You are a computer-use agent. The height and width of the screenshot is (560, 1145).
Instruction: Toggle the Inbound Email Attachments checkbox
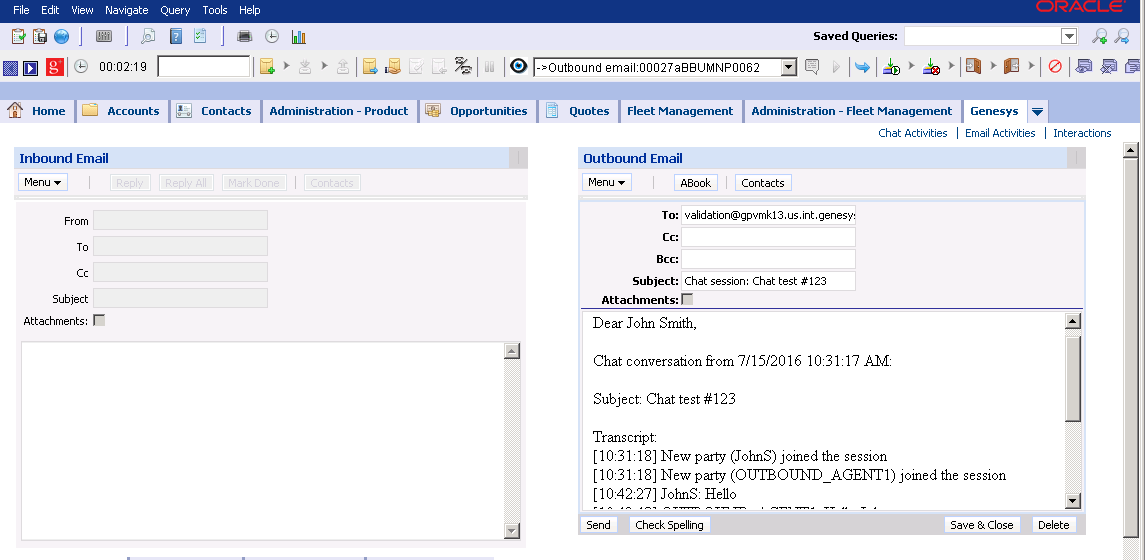99,321
